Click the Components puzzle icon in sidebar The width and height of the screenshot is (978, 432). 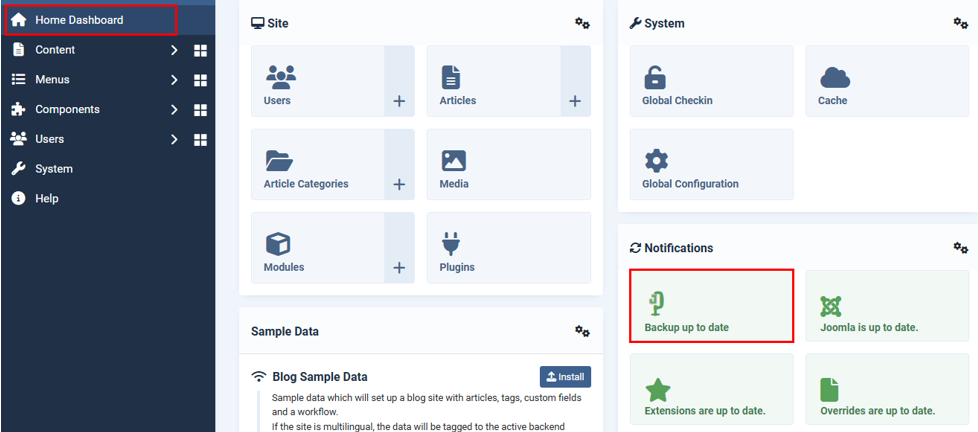pos(19,109)
